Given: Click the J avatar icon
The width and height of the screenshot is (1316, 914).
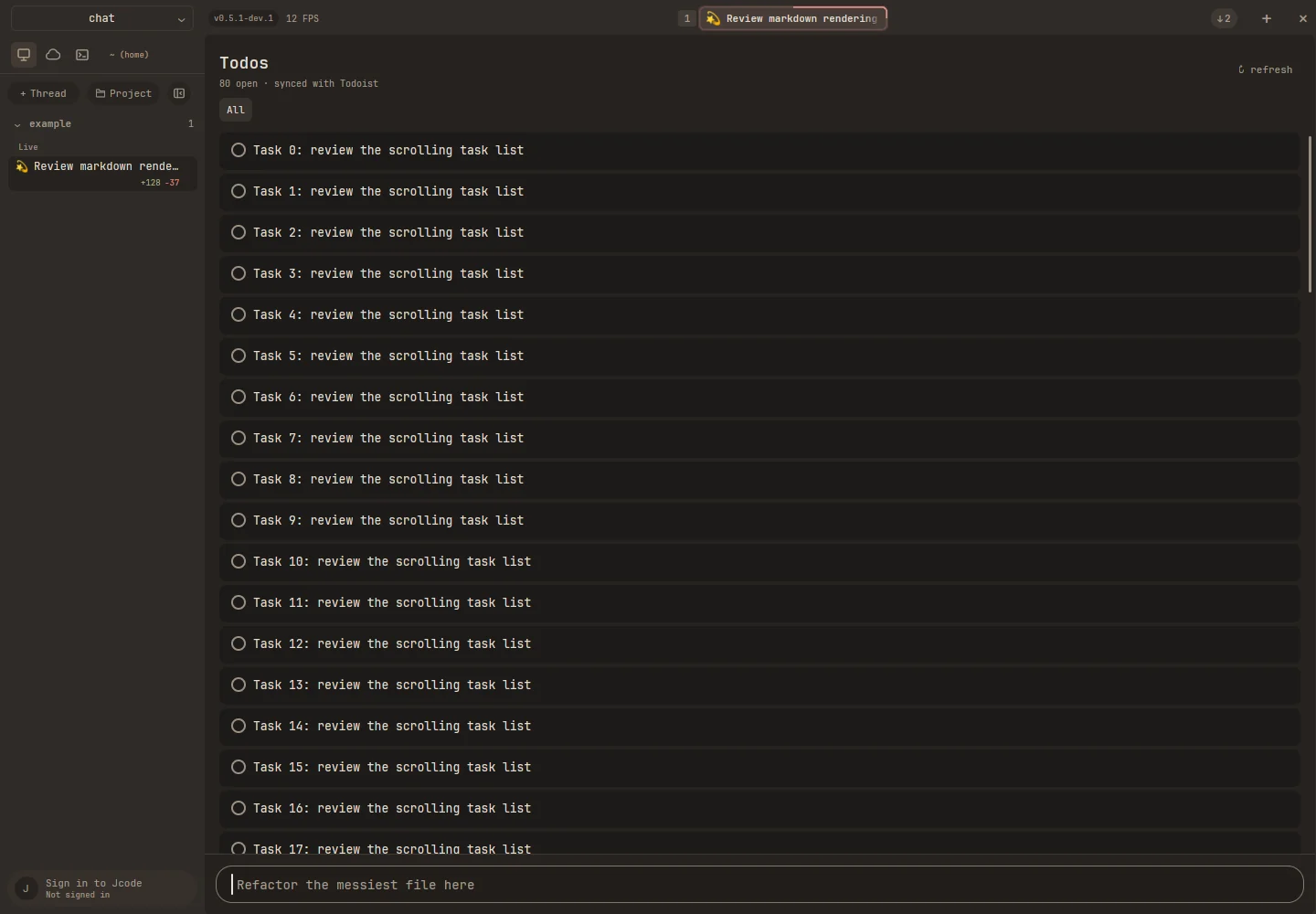Looking at the screenshot, I should [26, 888].
